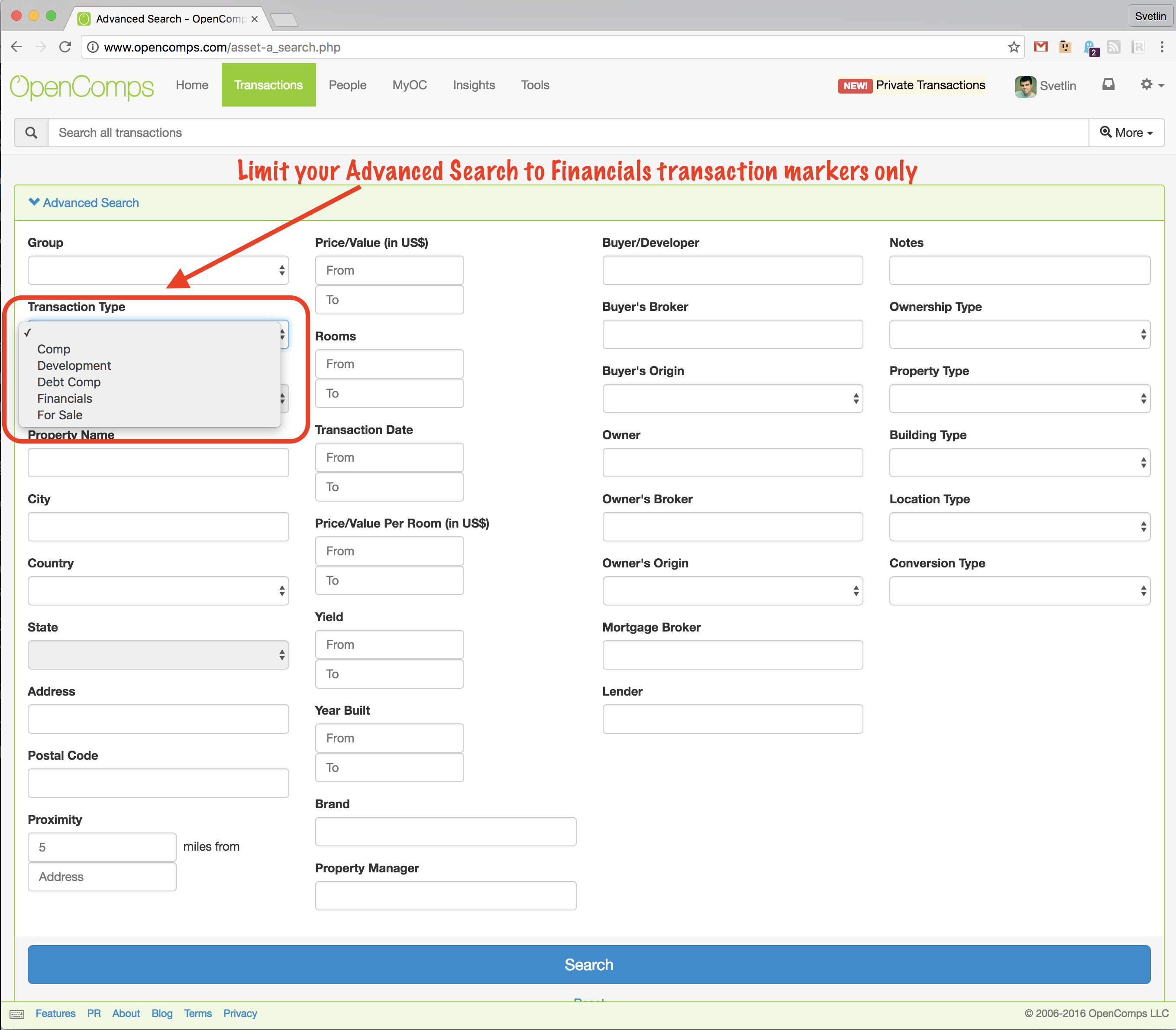Click the site info icon in address bar
Image resolution: width=1176 pixels, height=1030 pixels.
click(x=93, y=47)
